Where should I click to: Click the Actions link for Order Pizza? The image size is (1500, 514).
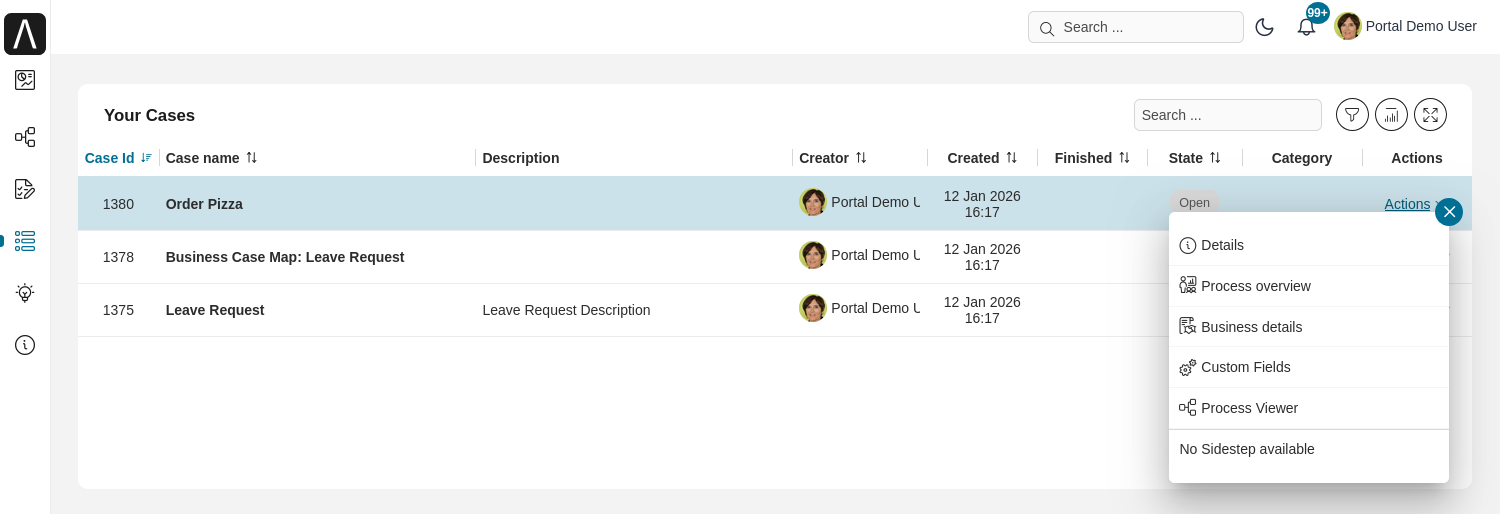(1407, 204)
